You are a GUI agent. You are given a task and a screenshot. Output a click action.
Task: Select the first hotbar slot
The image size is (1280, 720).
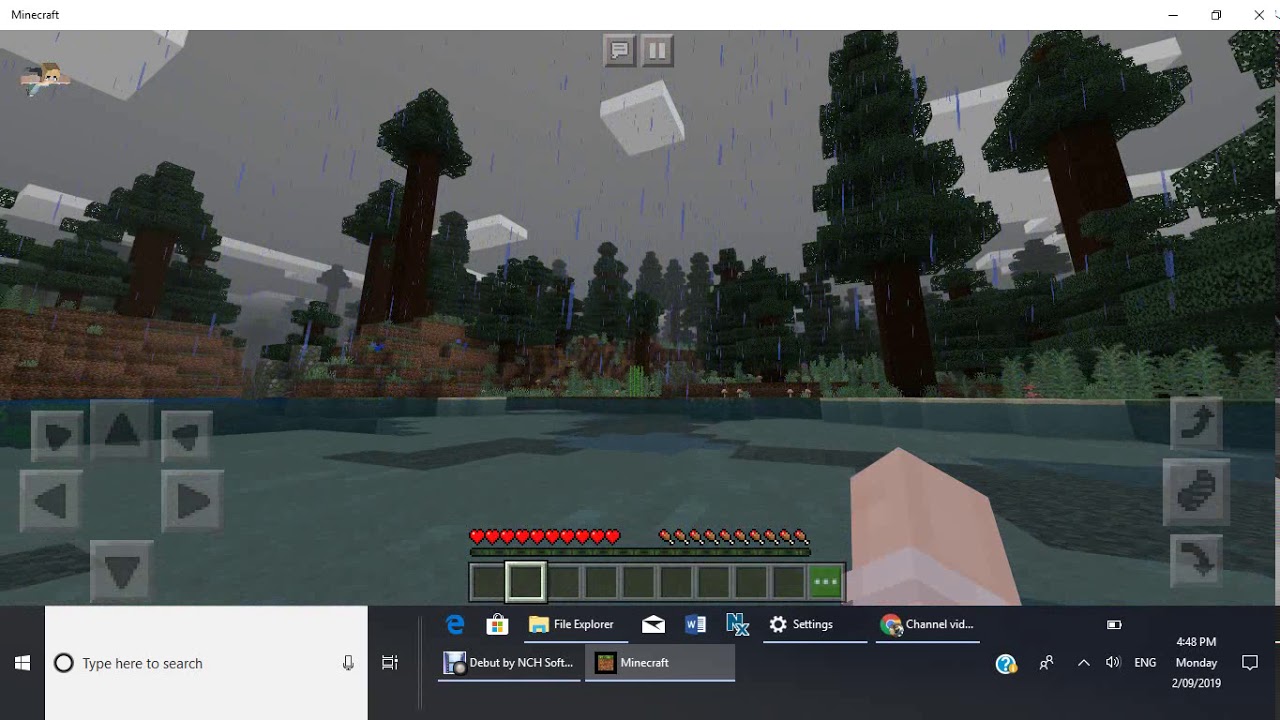[488, 582]
